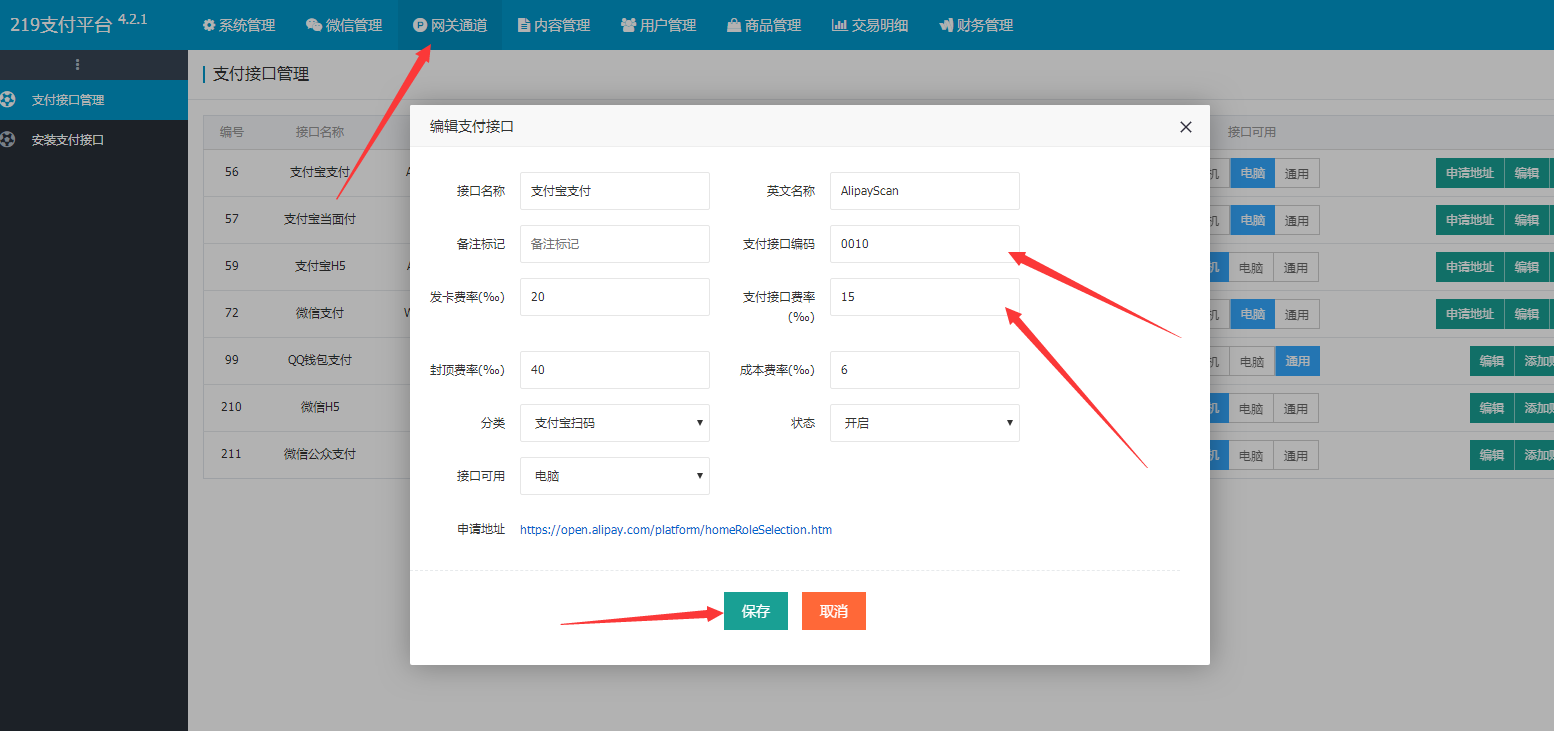The height and width of the screenshot is (731, 1554).
Task: Click the 微信支付 cell in row 72
Action: coord(320,313)
